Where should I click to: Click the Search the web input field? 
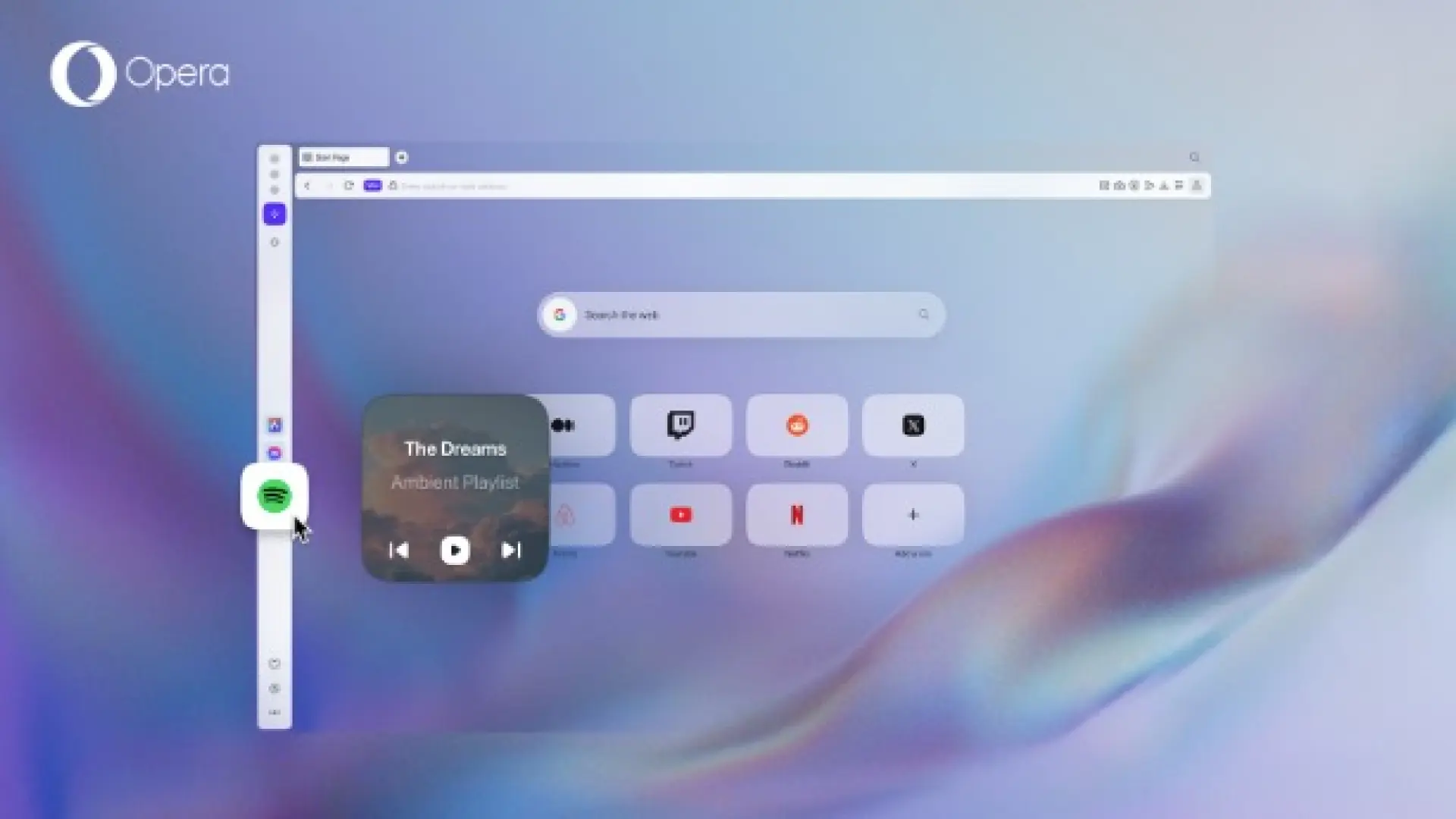pyautogui.click(x=740, y=314)
